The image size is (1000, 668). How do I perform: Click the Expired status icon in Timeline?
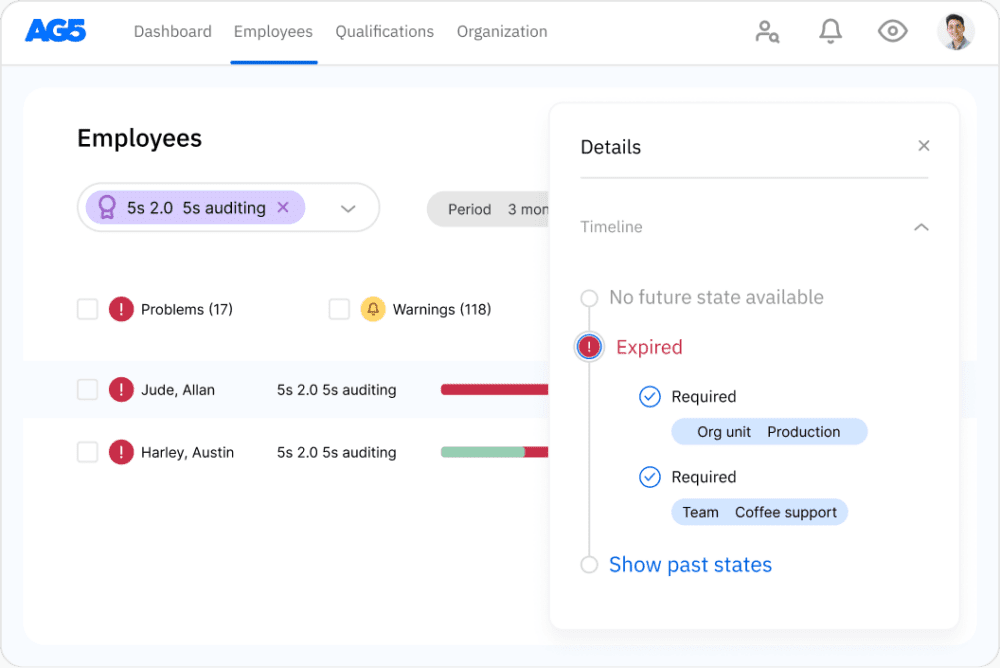click(588, 346)
